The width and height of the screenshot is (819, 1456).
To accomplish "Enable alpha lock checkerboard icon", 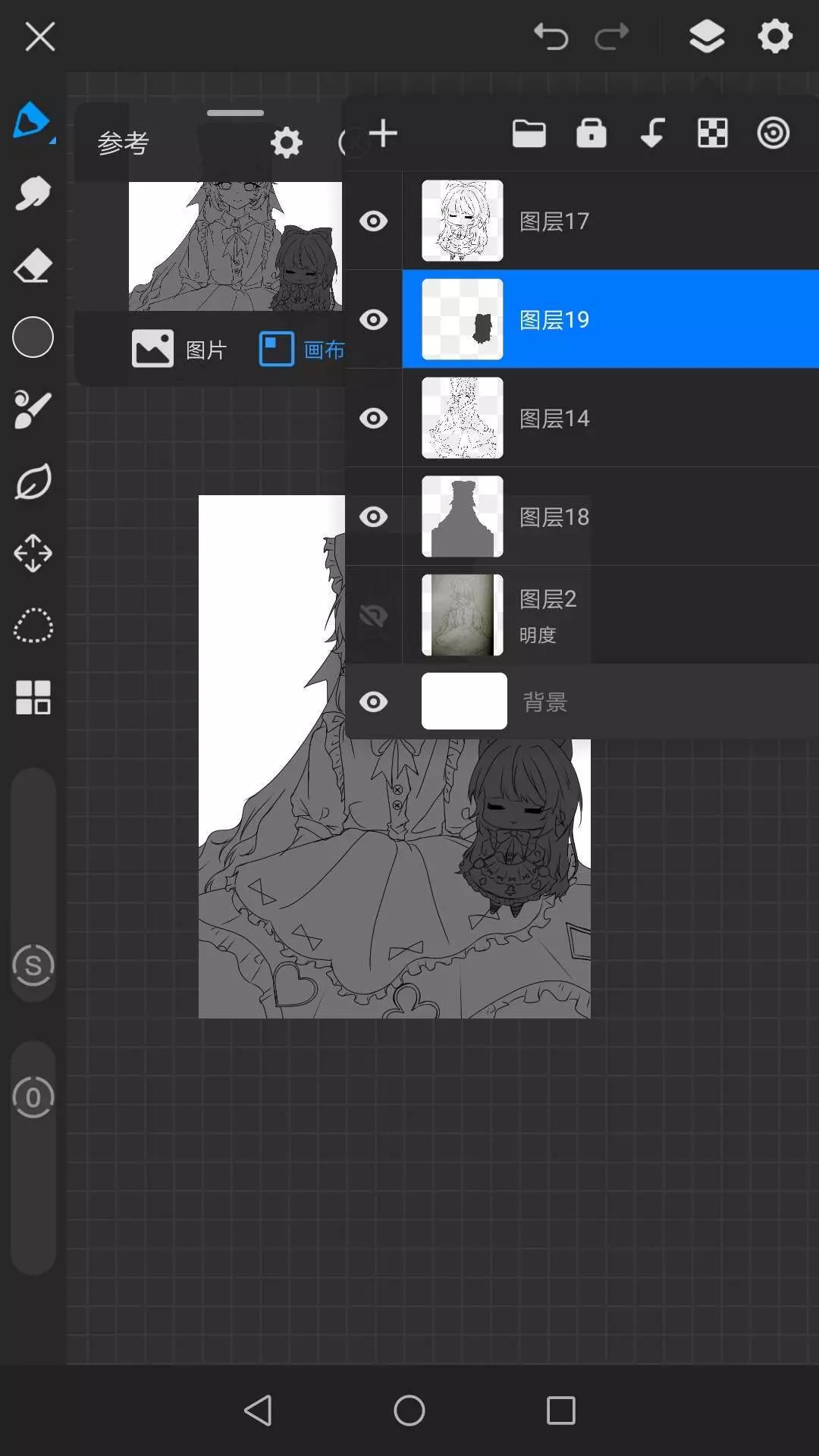I will click(712, 133).
